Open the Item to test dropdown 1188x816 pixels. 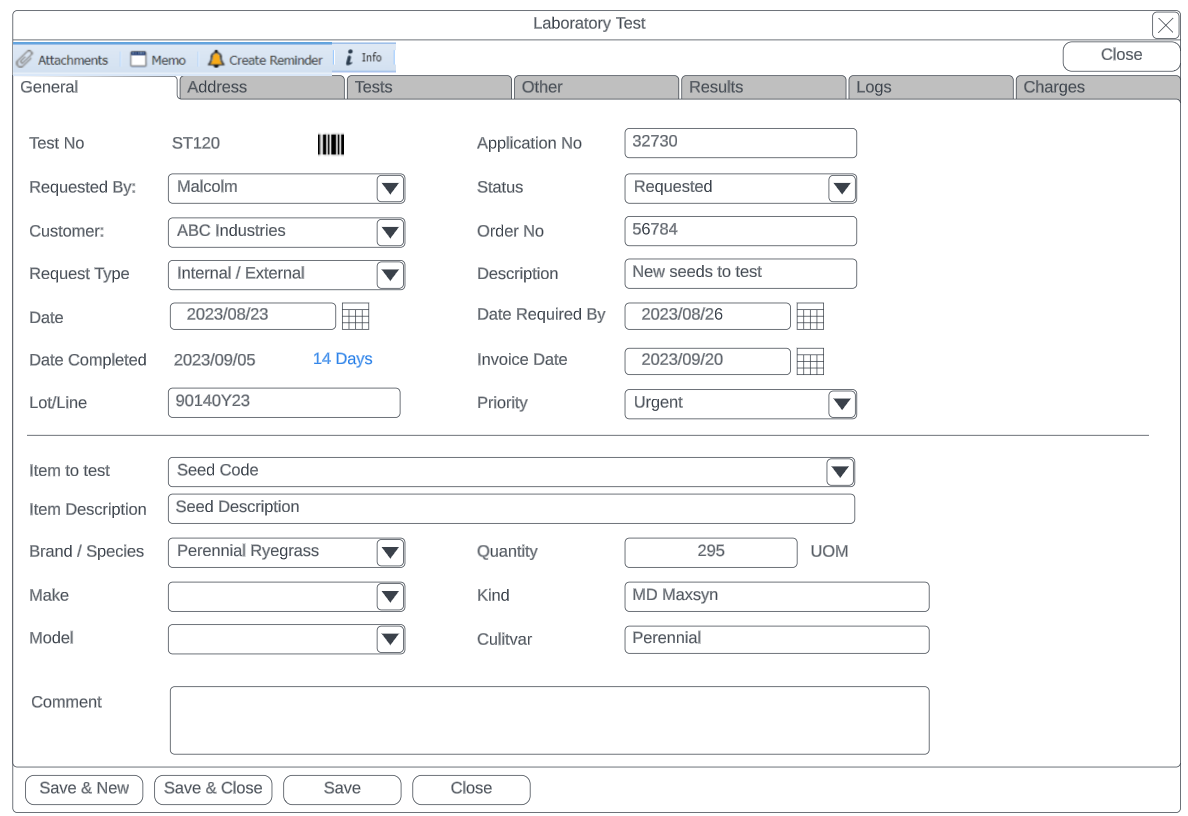pos(840,472)
